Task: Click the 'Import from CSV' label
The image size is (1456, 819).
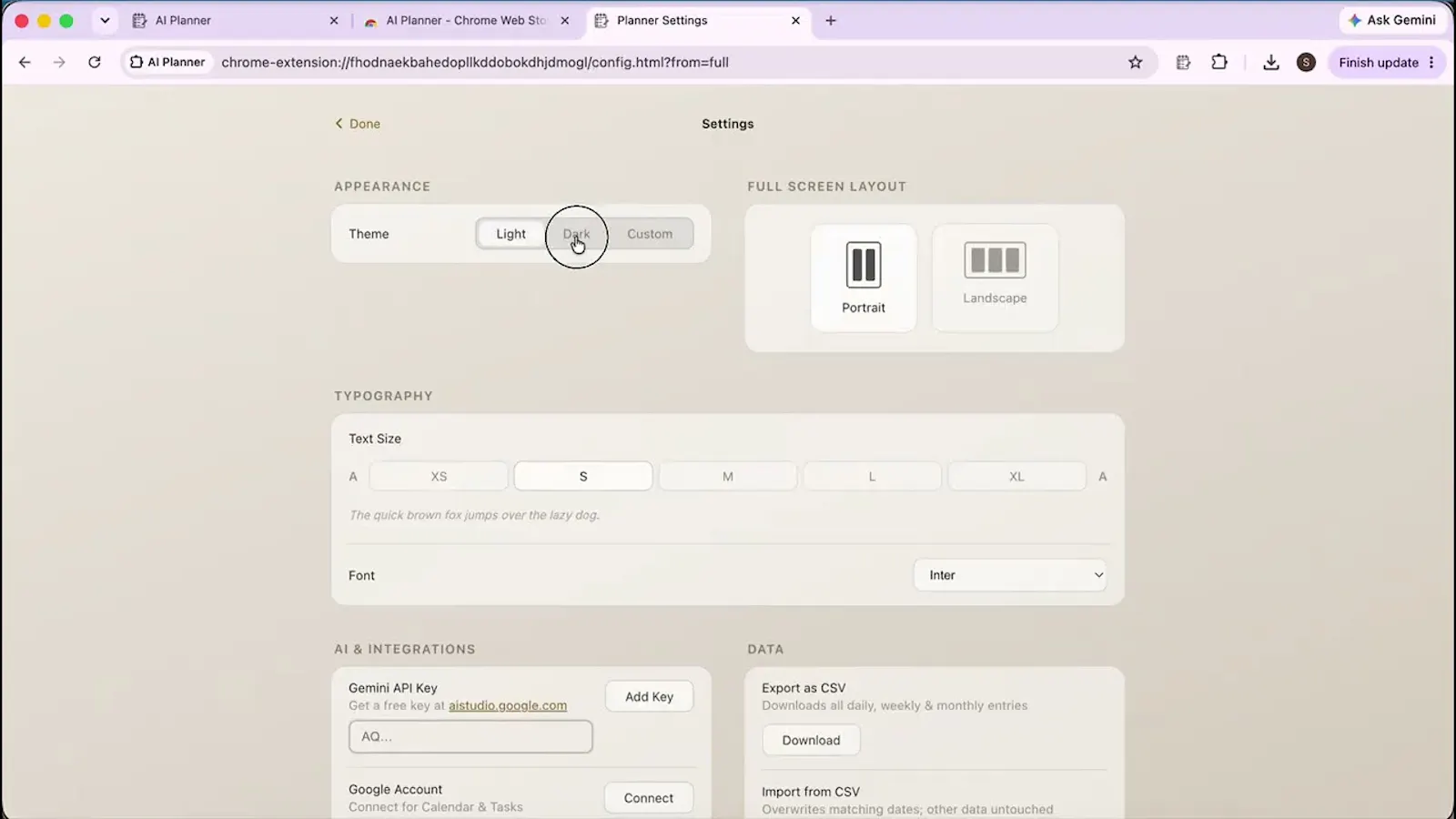Action: (811, 792)
